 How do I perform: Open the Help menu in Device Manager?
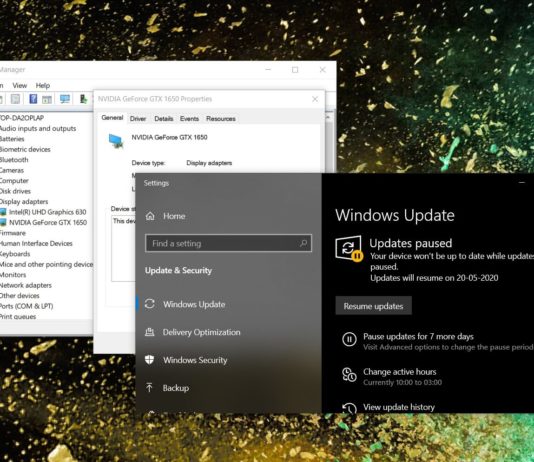(43, 85)
